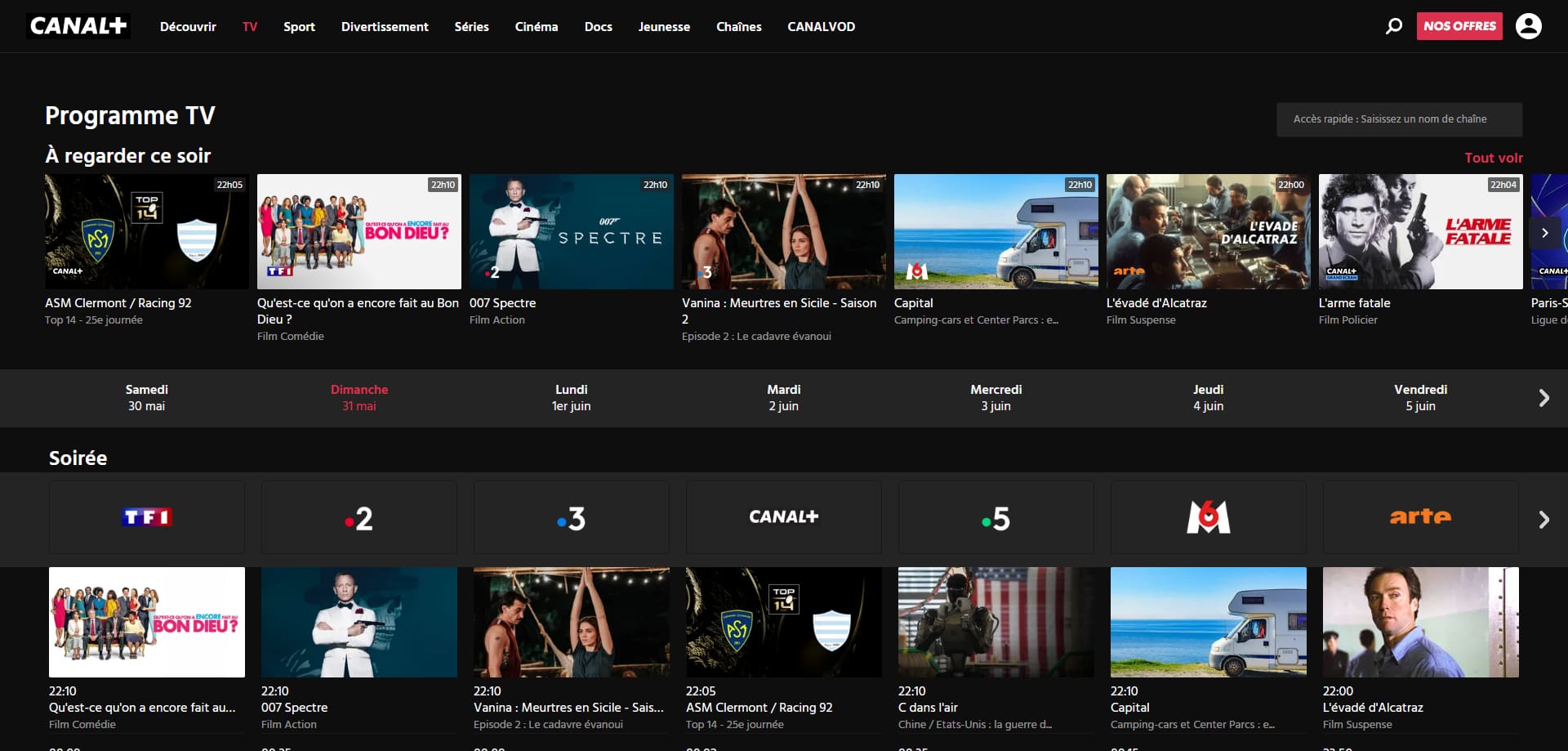Open the Jeunesse section
This screenshot has height=751, width=1568.
click(x=664, y=26)
